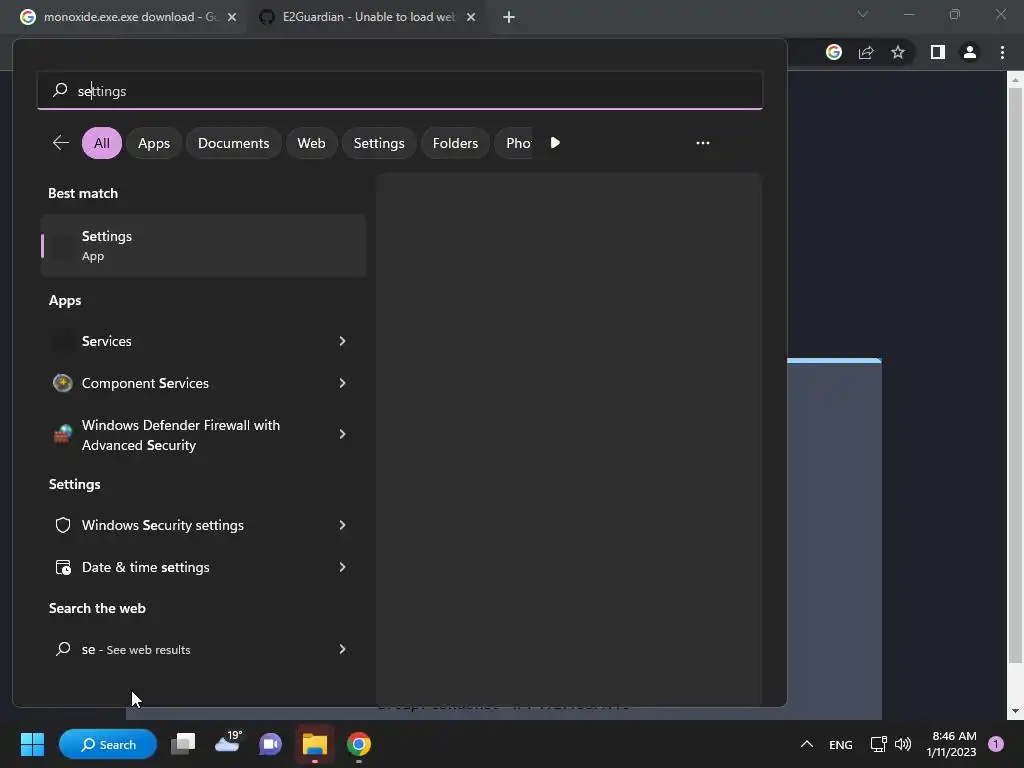Open the Settings App best match

click(204, 246)
